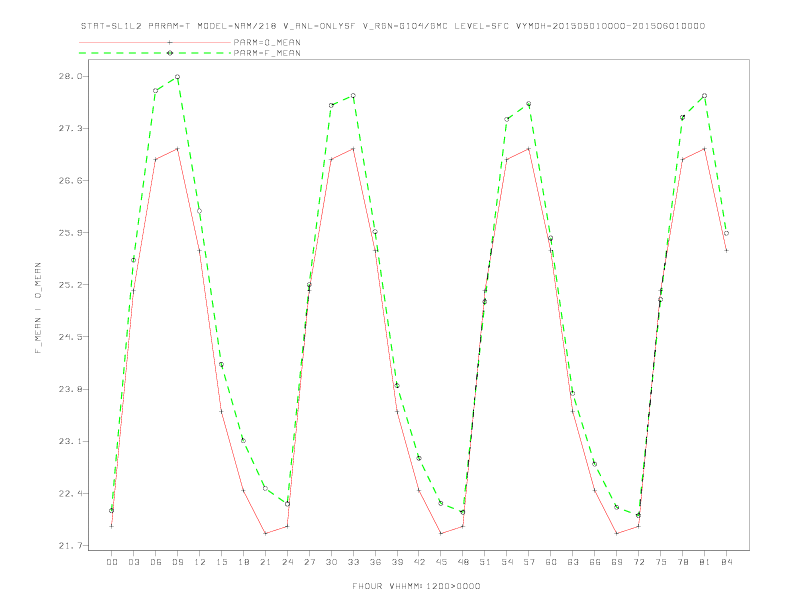Click x-axis tick label 12
Screen dimensions: 792x612
tap(200, 562)
